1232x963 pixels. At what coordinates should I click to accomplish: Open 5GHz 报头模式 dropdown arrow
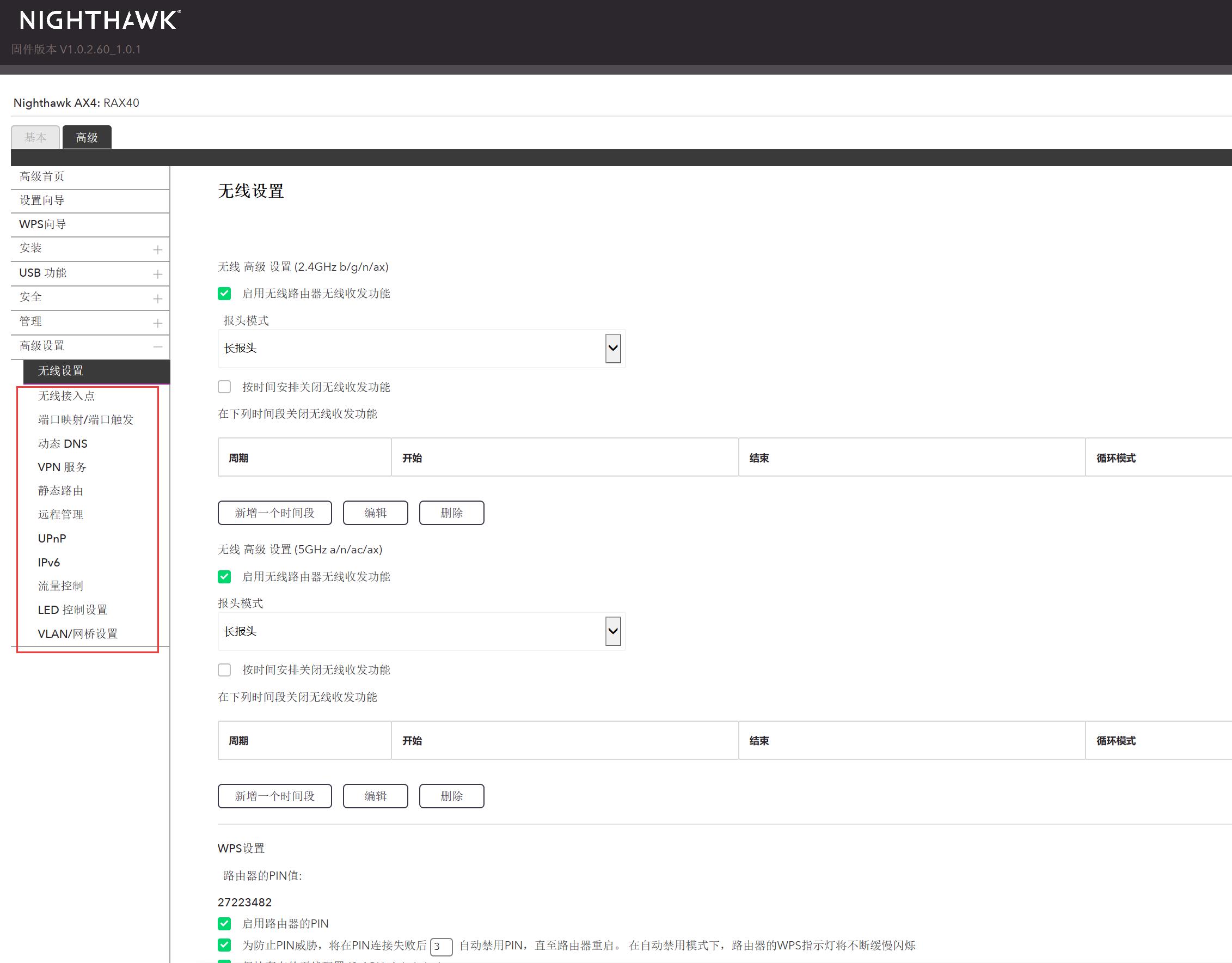pyautogui.click(x=612, y=631)
